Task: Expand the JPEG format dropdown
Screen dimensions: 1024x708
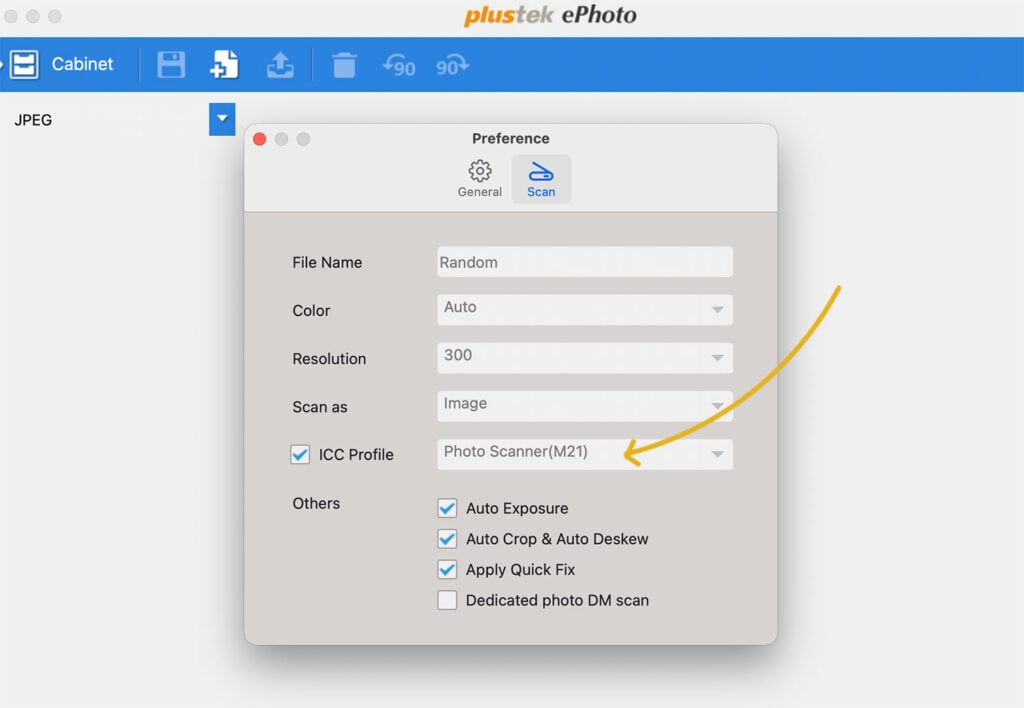Action: click(x=221, y=119)
